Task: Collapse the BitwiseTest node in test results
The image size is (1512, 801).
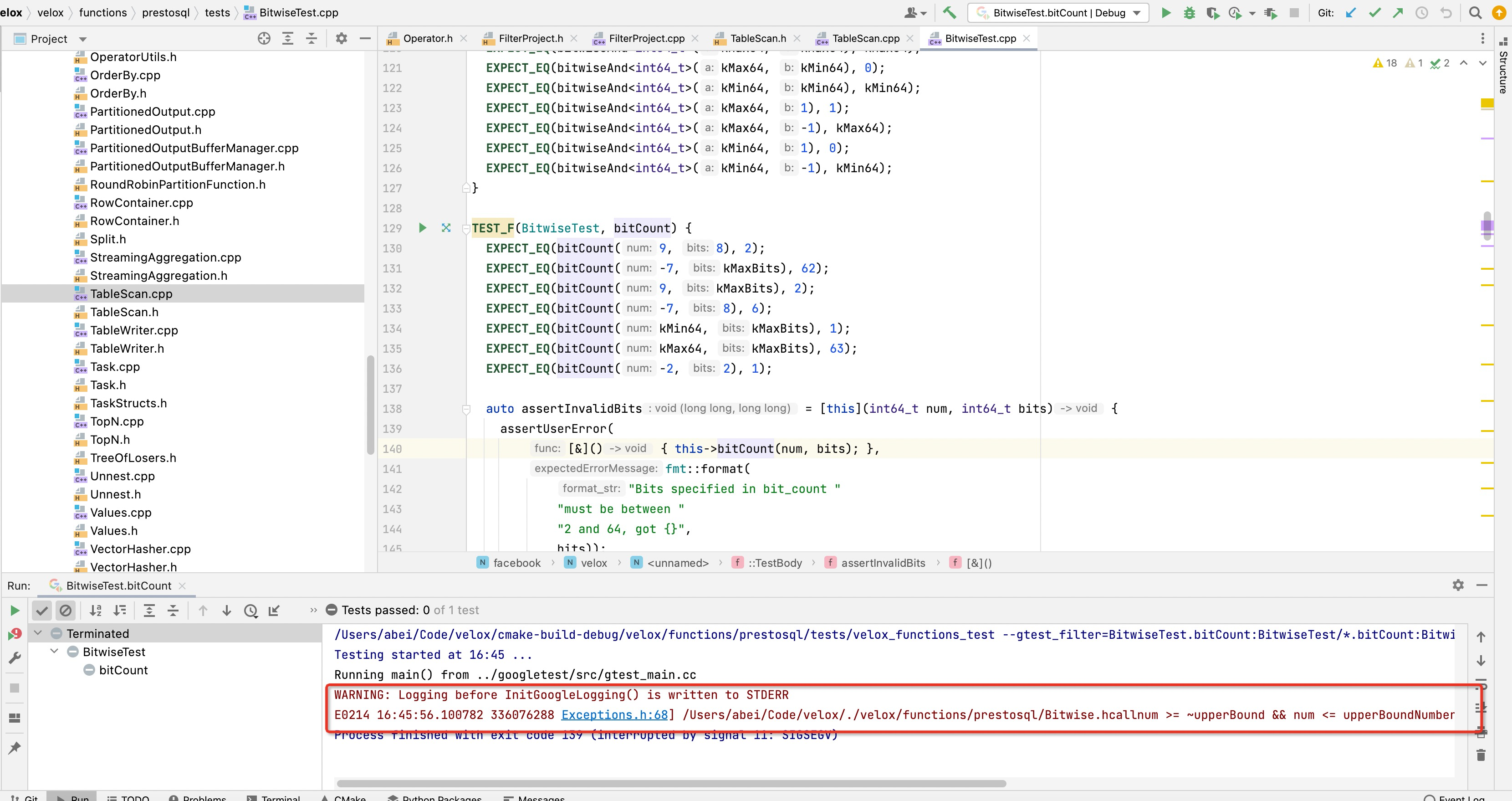Action: [x=53, y=651]
